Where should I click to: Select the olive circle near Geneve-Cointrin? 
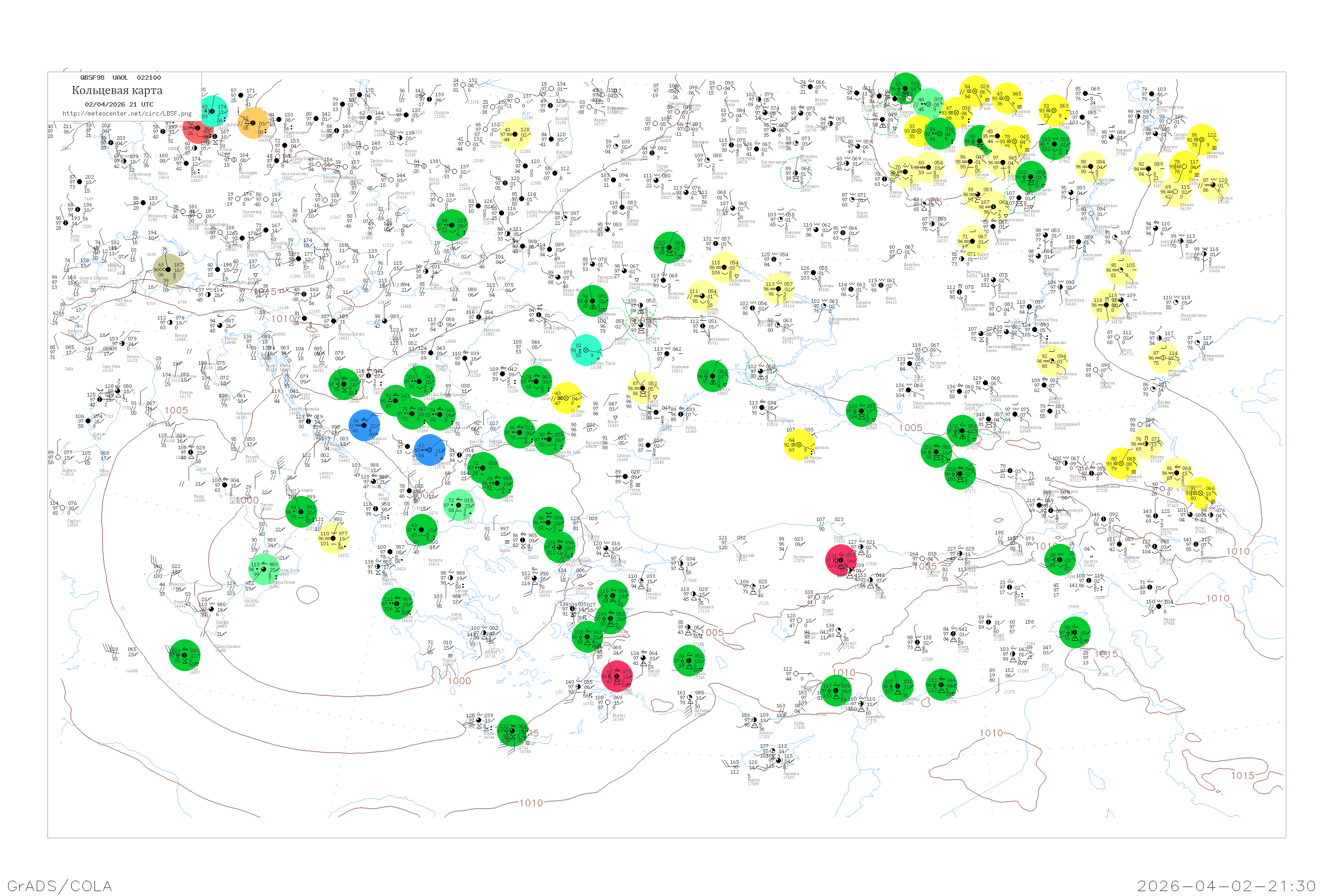click(x=168, y=269)
